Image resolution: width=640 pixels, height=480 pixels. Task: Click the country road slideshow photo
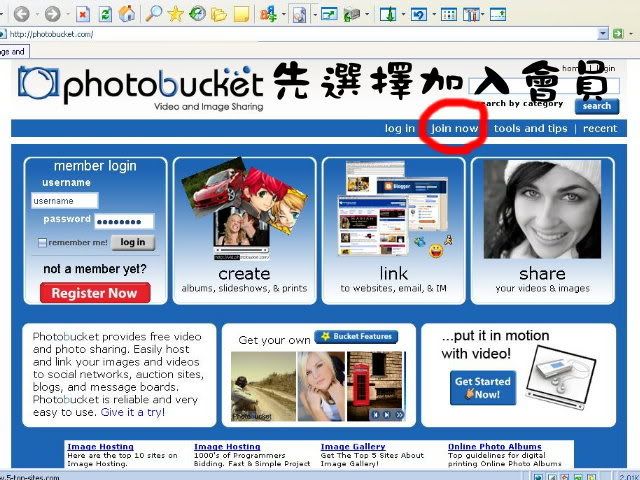coord(263,386)
